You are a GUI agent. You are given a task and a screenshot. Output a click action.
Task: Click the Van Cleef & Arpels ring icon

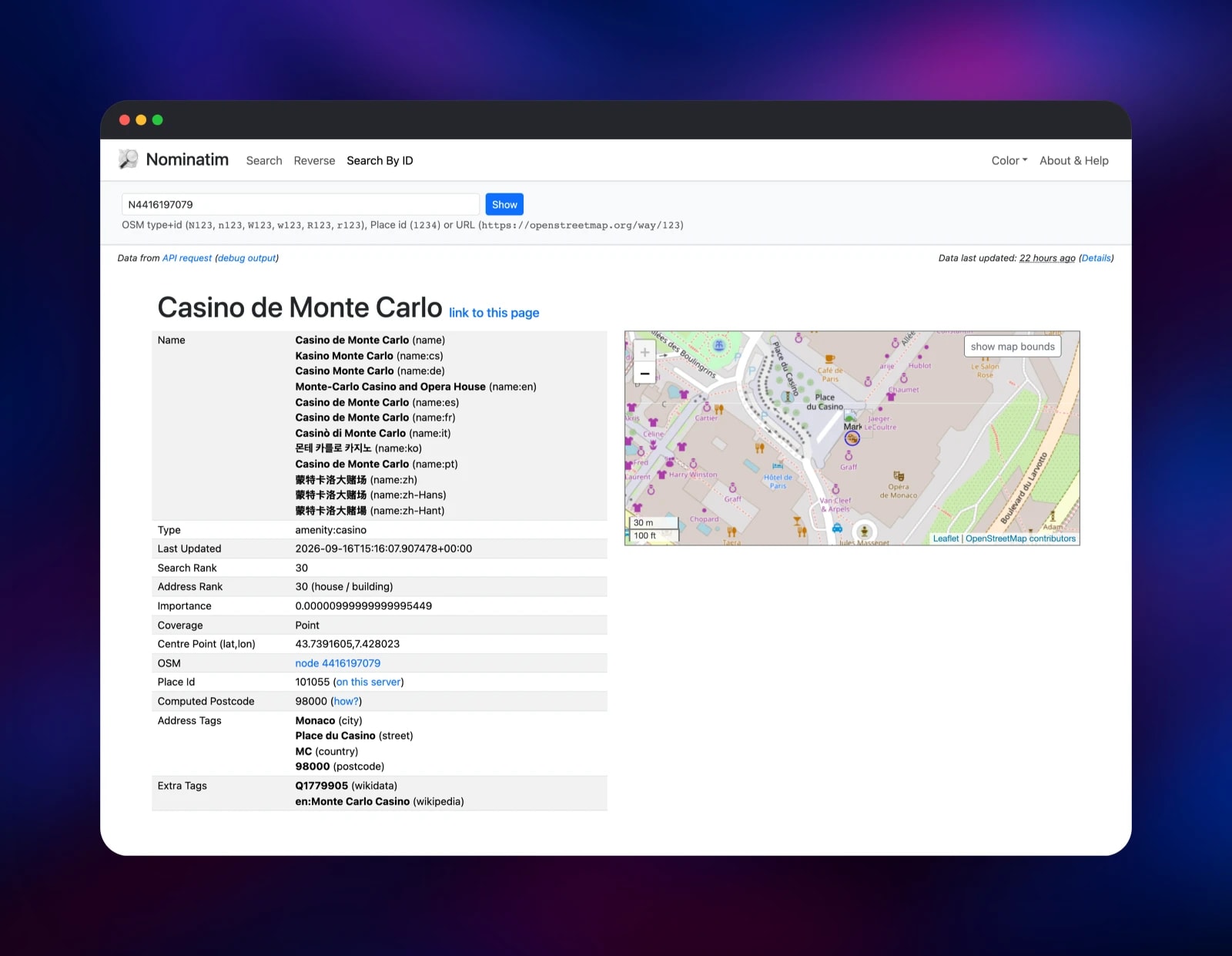[835, 488]
